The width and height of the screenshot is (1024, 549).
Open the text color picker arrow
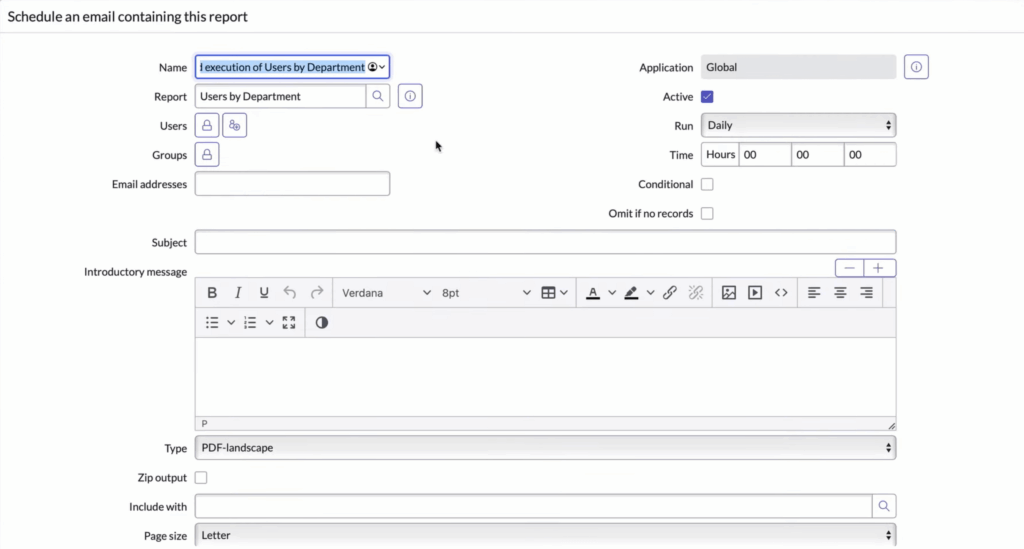611,293
